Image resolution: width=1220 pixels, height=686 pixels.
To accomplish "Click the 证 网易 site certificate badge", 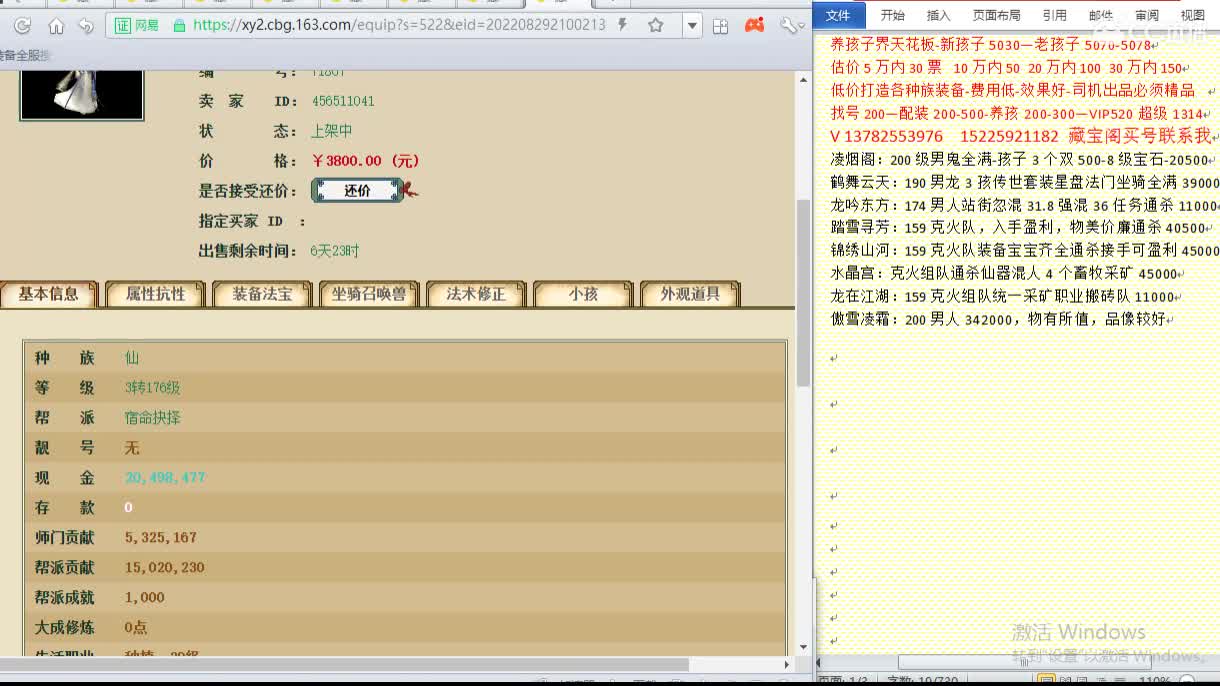I will 137,25.
